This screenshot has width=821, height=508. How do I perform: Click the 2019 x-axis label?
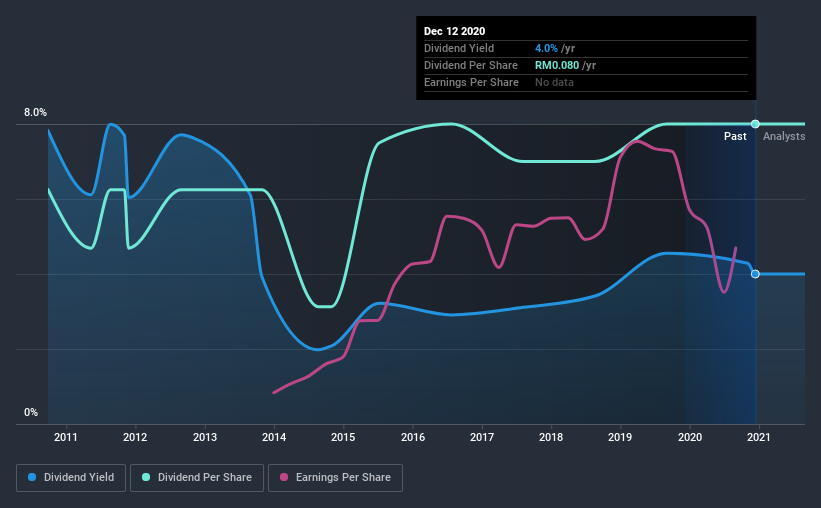[x=620, y=437]
